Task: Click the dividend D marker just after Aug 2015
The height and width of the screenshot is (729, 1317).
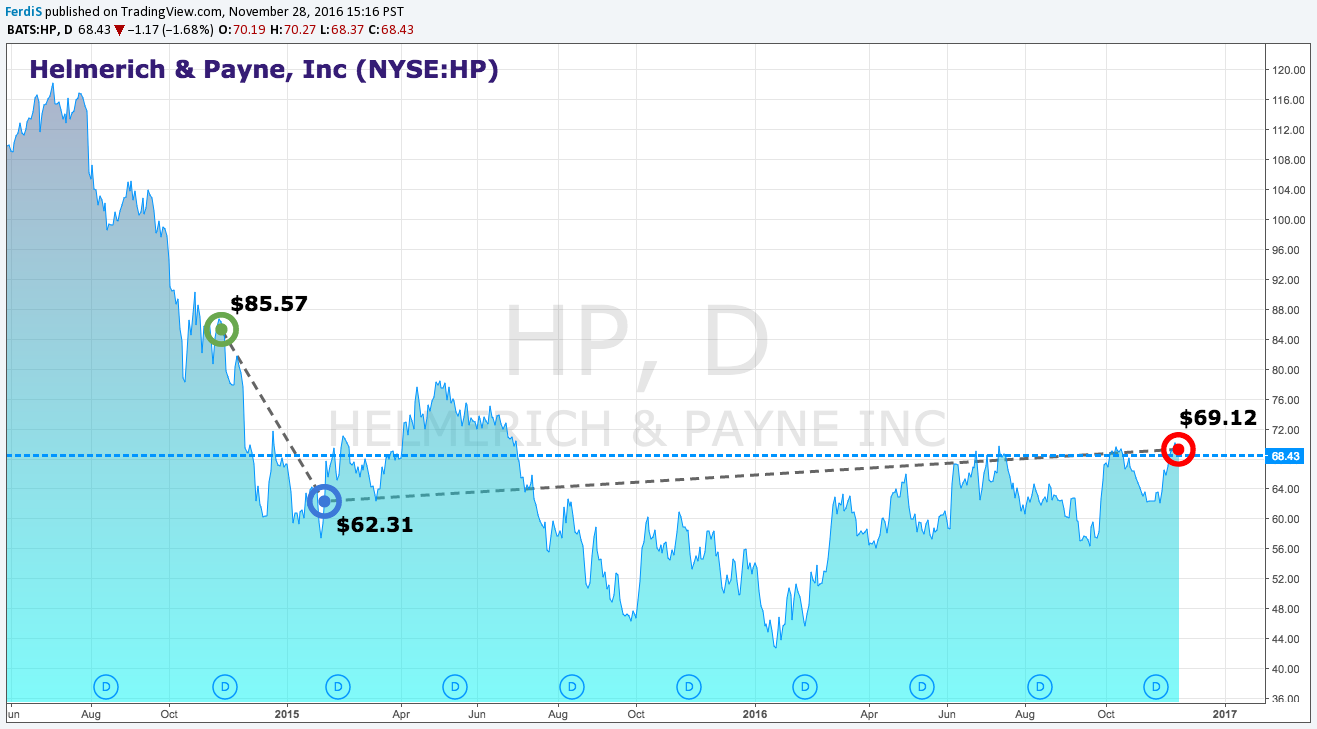Action: click(571, 686)
